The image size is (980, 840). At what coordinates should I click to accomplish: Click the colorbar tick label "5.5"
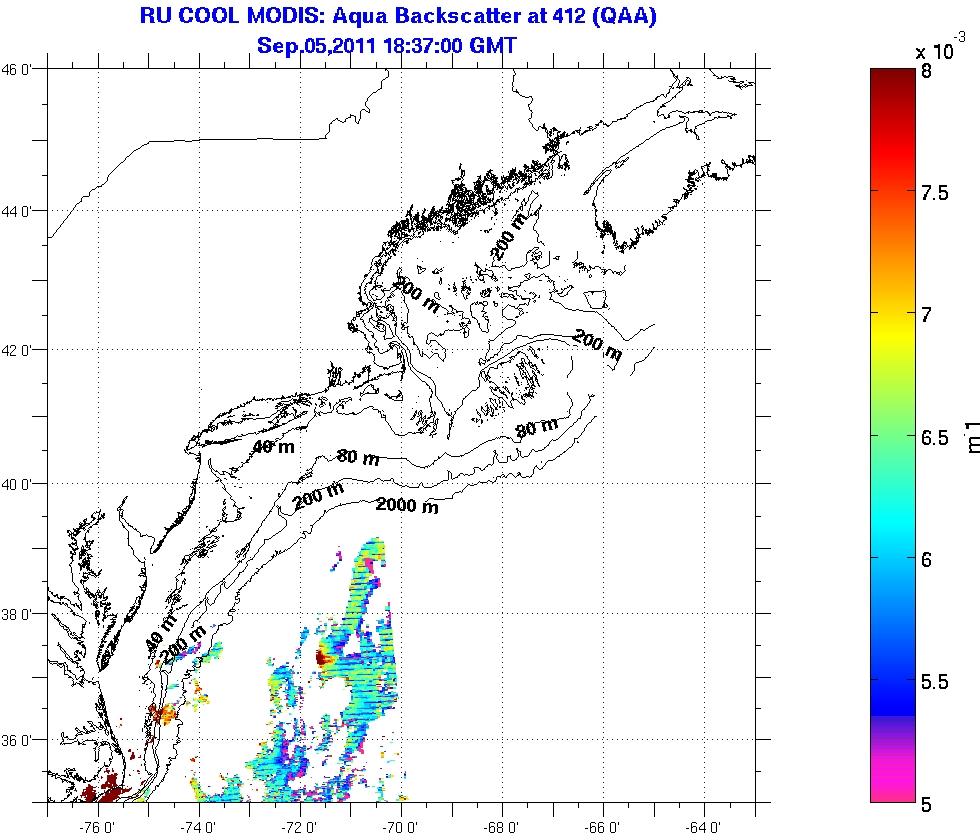pyautogui.click(x=934, y=682)
